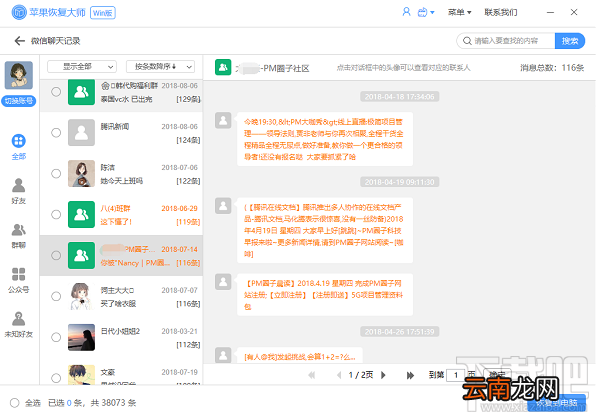Open 阿主大大 conversation preview 买了啥衣服
The width and height of the screenshot is (596, 417).
[x=118, y=304]
